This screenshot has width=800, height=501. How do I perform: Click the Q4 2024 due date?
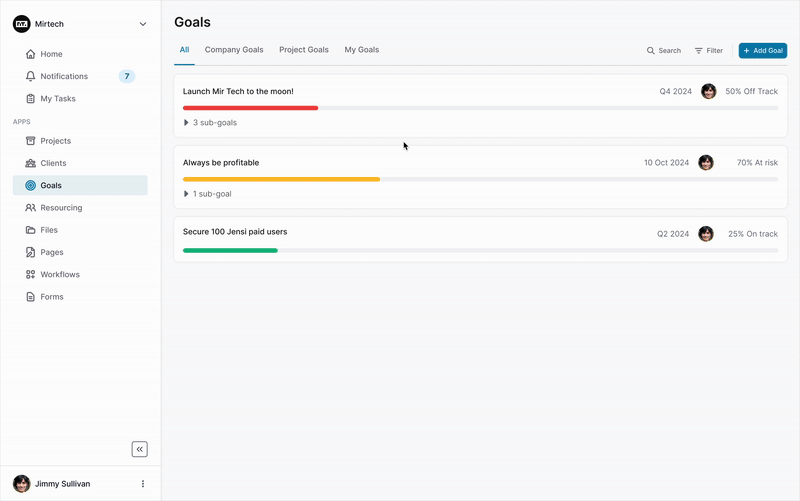[676, 91]
